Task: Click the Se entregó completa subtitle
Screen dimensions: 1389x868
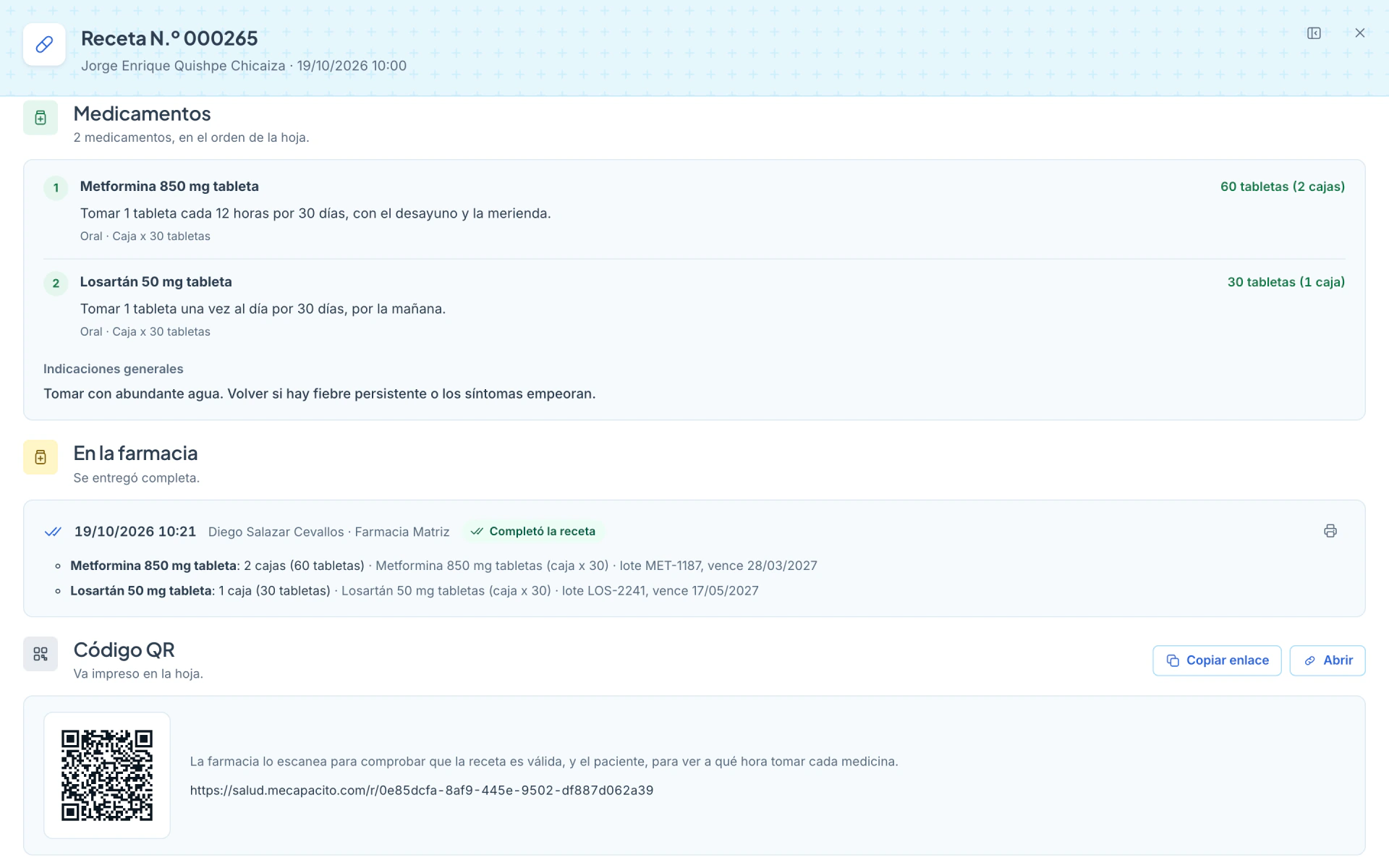Action: 137,478
